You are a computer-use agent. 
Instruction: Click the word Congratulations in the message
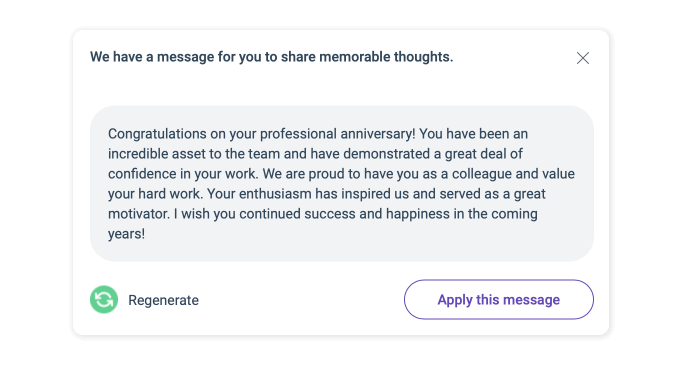pos(157,134)
